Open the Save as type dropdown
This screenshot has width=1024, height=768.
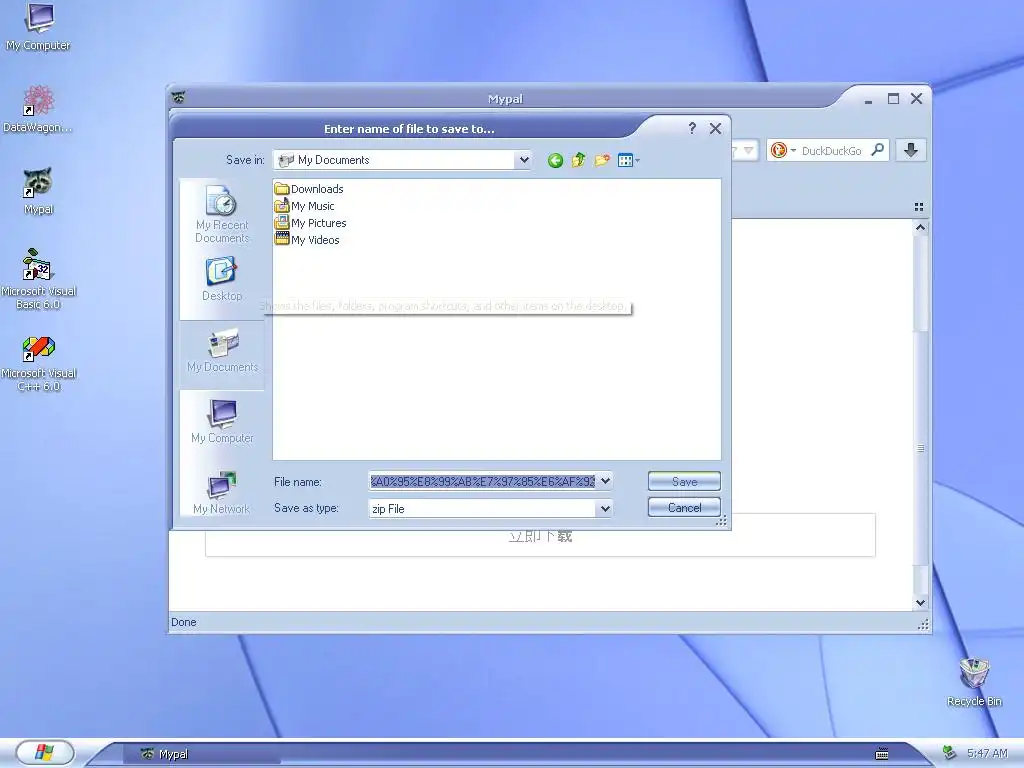pyautogui.click(x=605, y=508)
